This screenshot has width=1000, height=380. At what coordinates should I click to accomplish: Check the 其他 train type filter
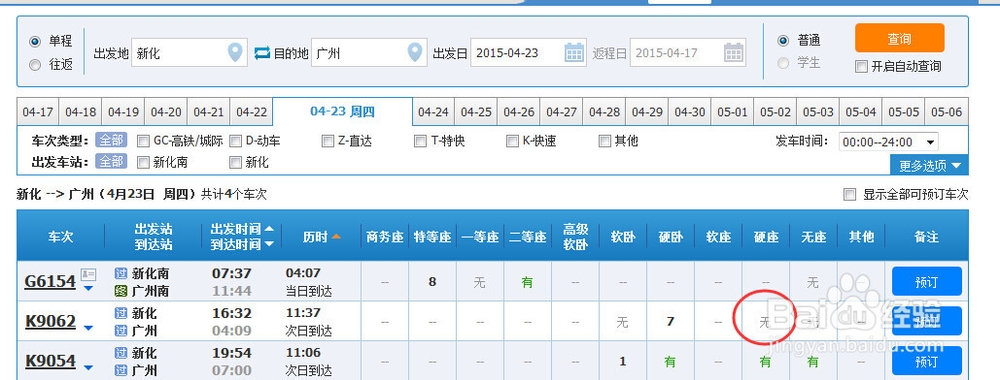click(605, 141)
